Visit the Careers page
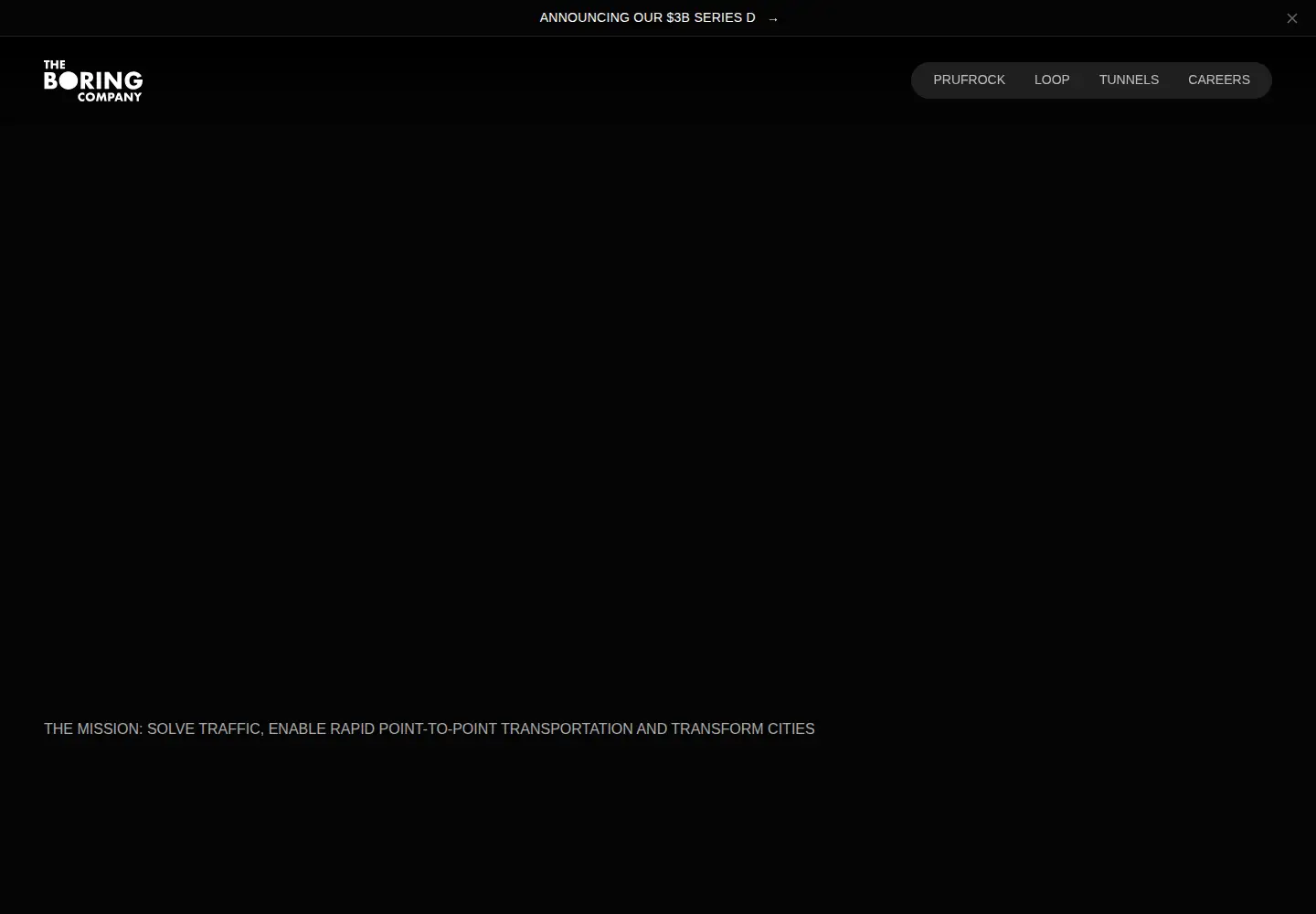 point(1219,80)
